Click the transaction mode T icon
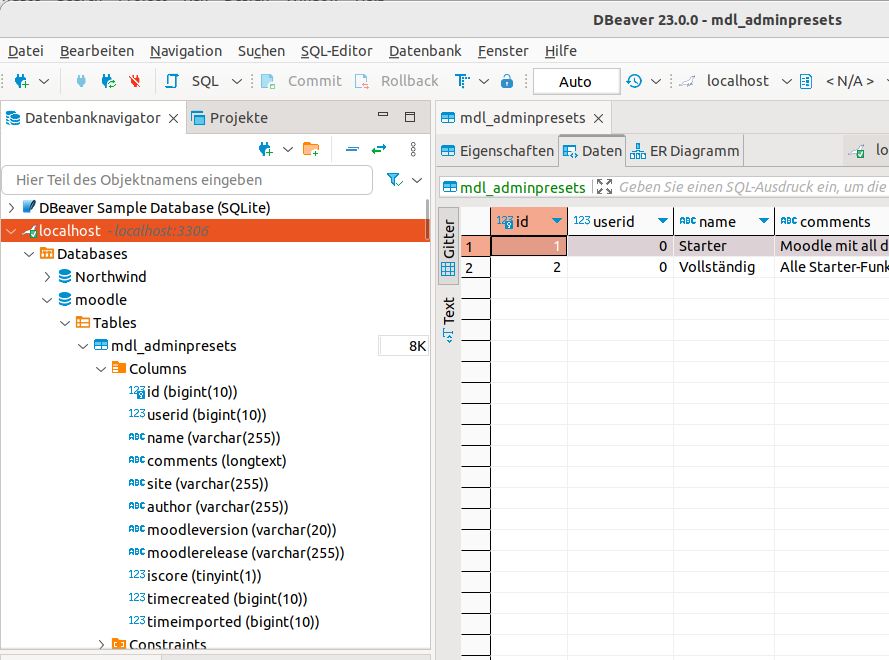 462,81
